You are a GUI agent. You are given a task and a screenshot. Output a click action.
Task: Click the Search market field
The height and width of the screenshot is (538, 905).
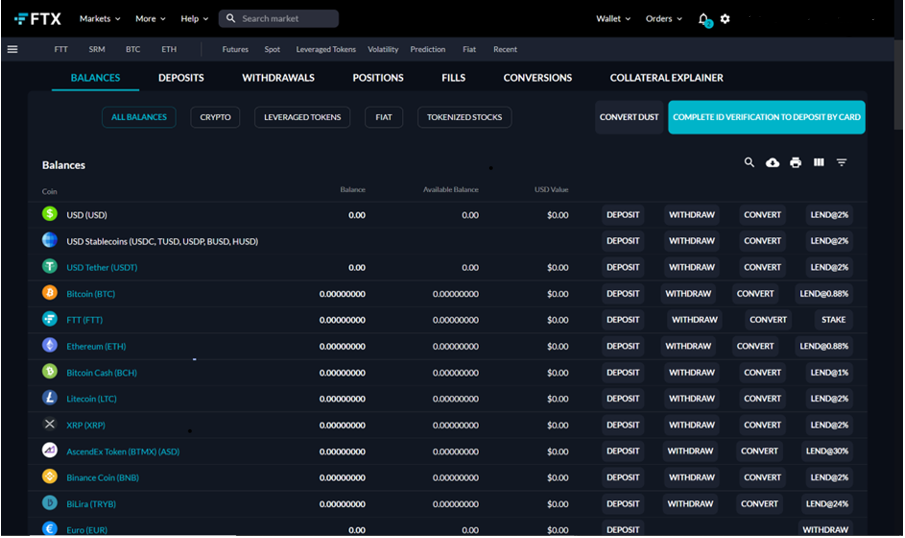click(279, 19)
